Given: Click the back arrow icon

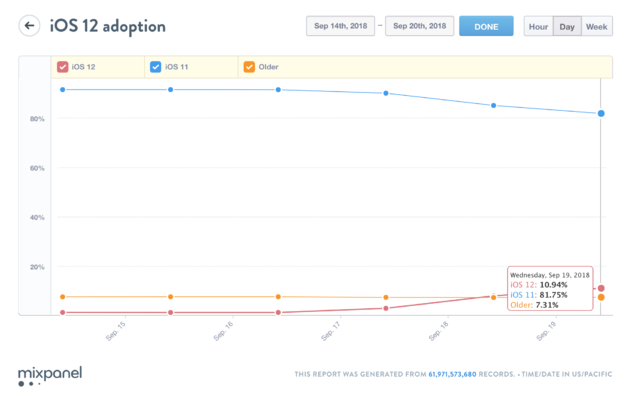Looking at the screenshot, I should pos(29,26).
